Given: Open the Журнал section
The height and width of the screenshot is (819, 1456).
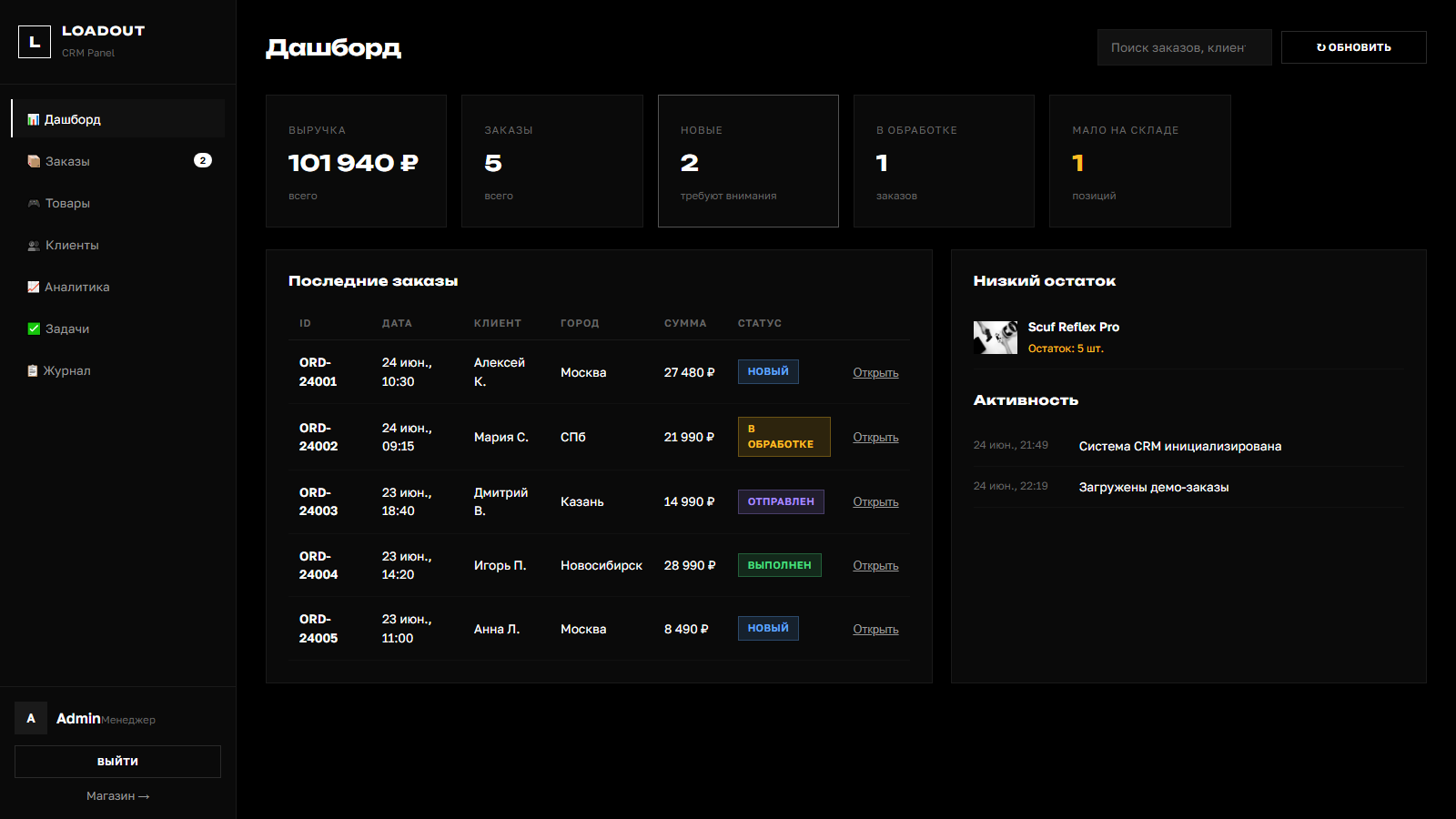Looking at the screenshot, I should click(x=118, y=370).
